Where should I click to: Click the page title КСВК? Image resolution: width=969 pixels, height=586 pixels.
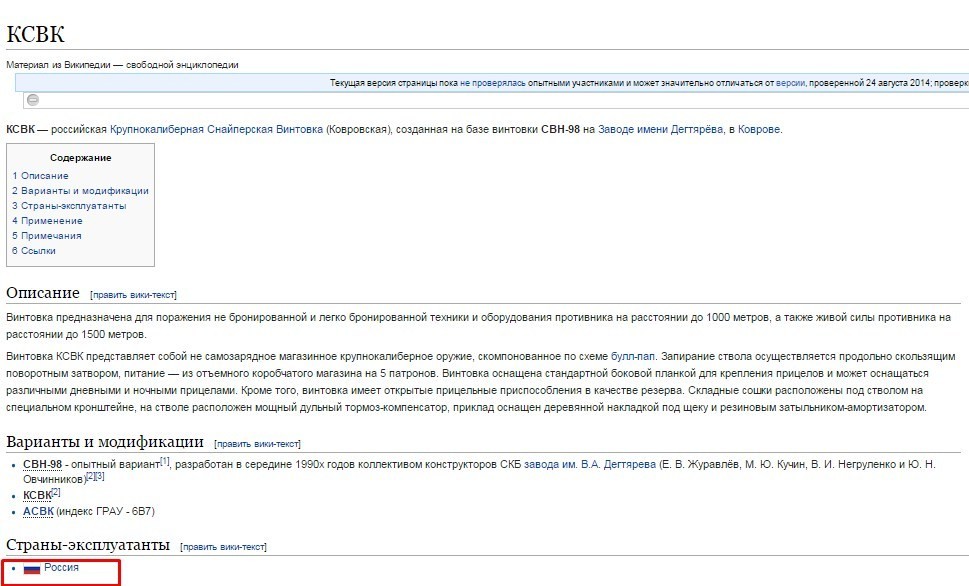click(x=35, y=34)
